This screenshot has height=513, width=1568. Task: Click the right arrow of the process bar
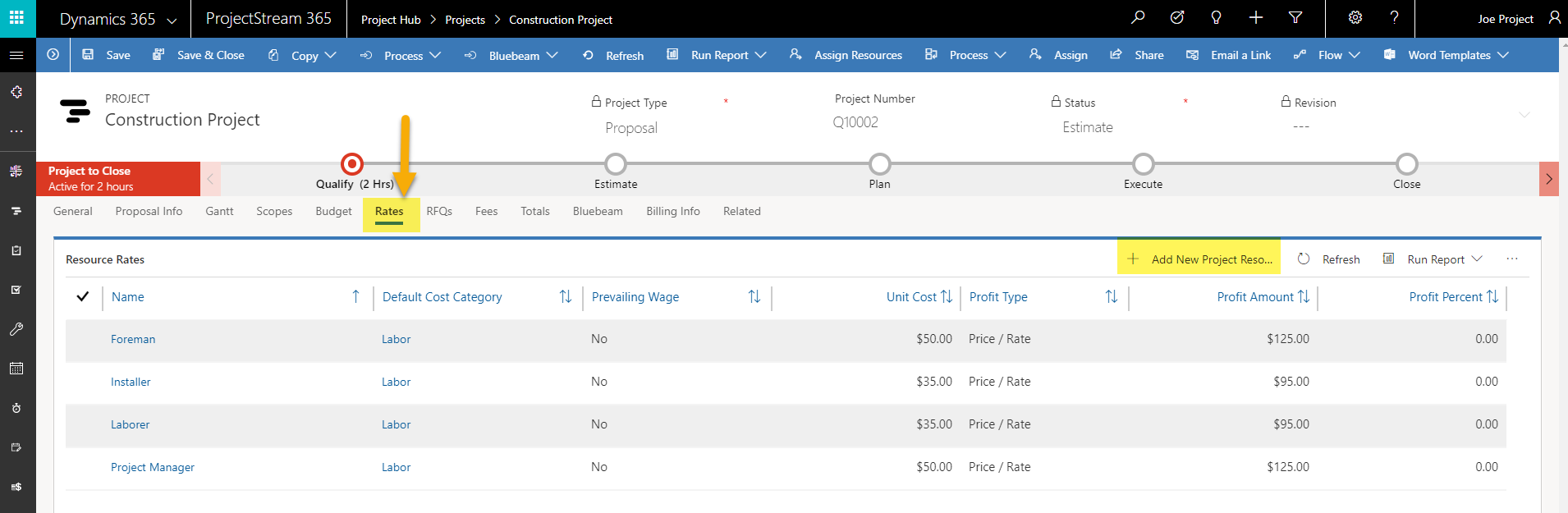1549,179
